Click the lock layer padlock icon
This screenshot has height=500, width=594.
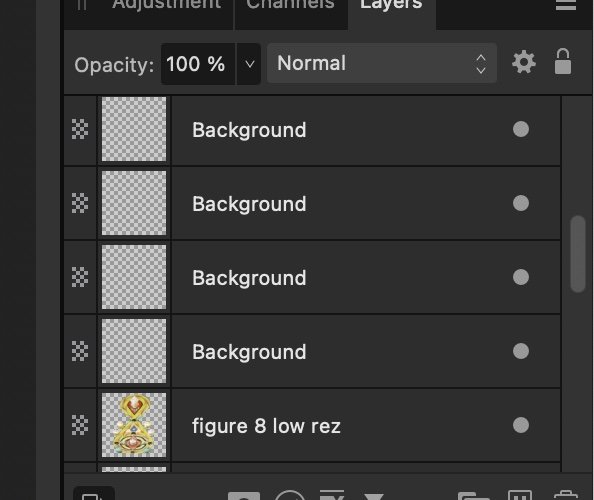(563, 61)
